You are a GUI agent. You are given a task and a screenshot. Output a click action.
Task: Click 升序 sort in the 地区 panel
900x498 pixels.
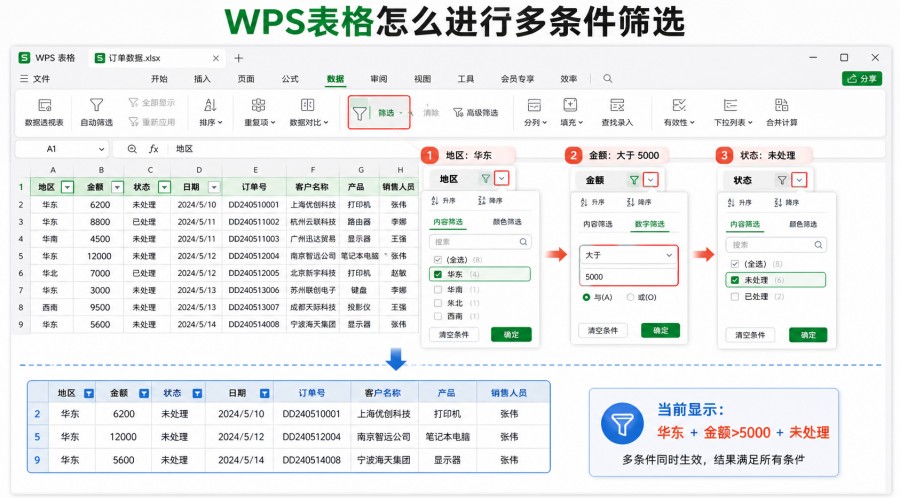click(443, 201)
